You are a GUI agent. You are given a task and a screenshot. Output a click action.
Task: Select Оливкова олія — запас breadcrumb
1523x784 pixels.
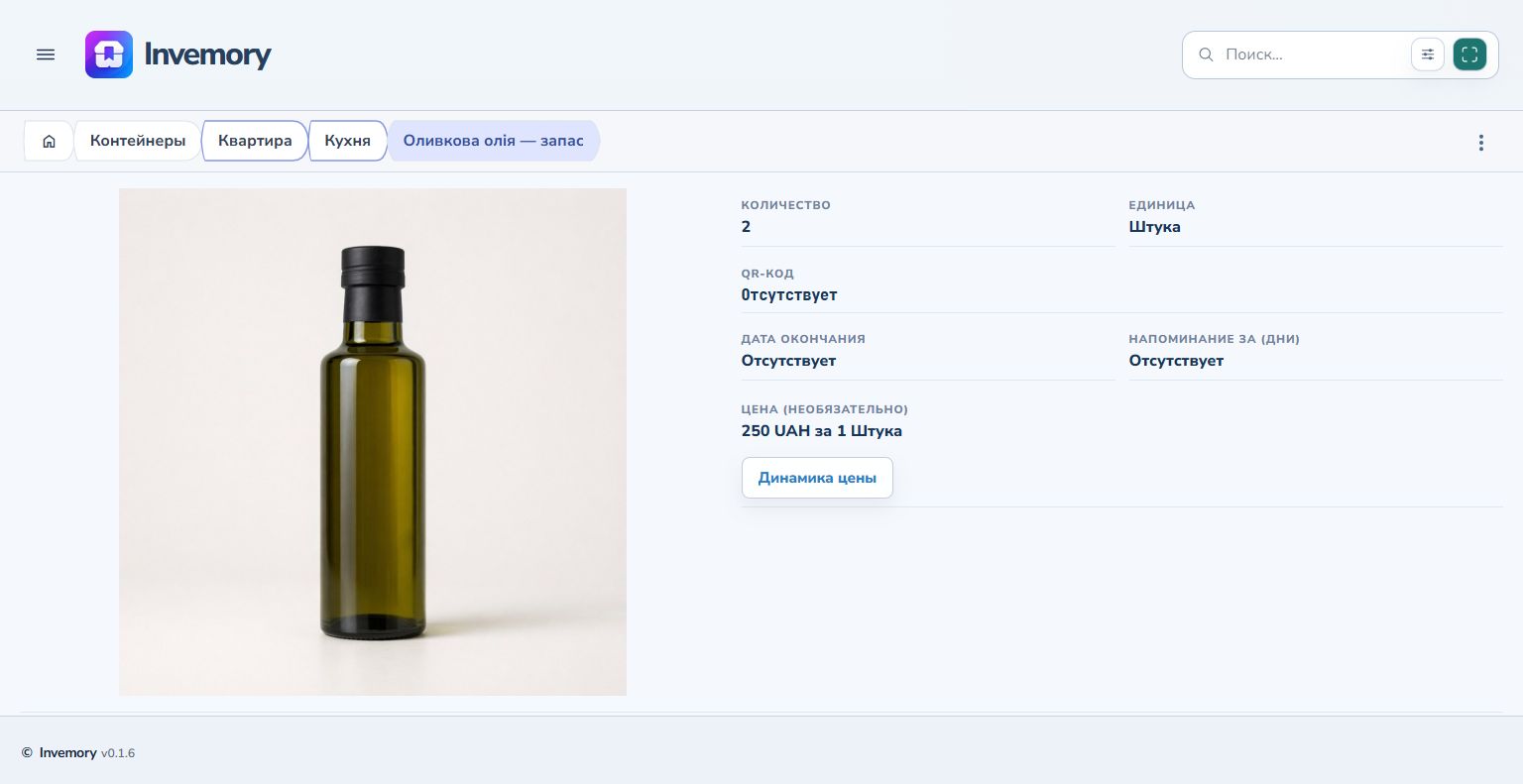[x=494, y=141]
